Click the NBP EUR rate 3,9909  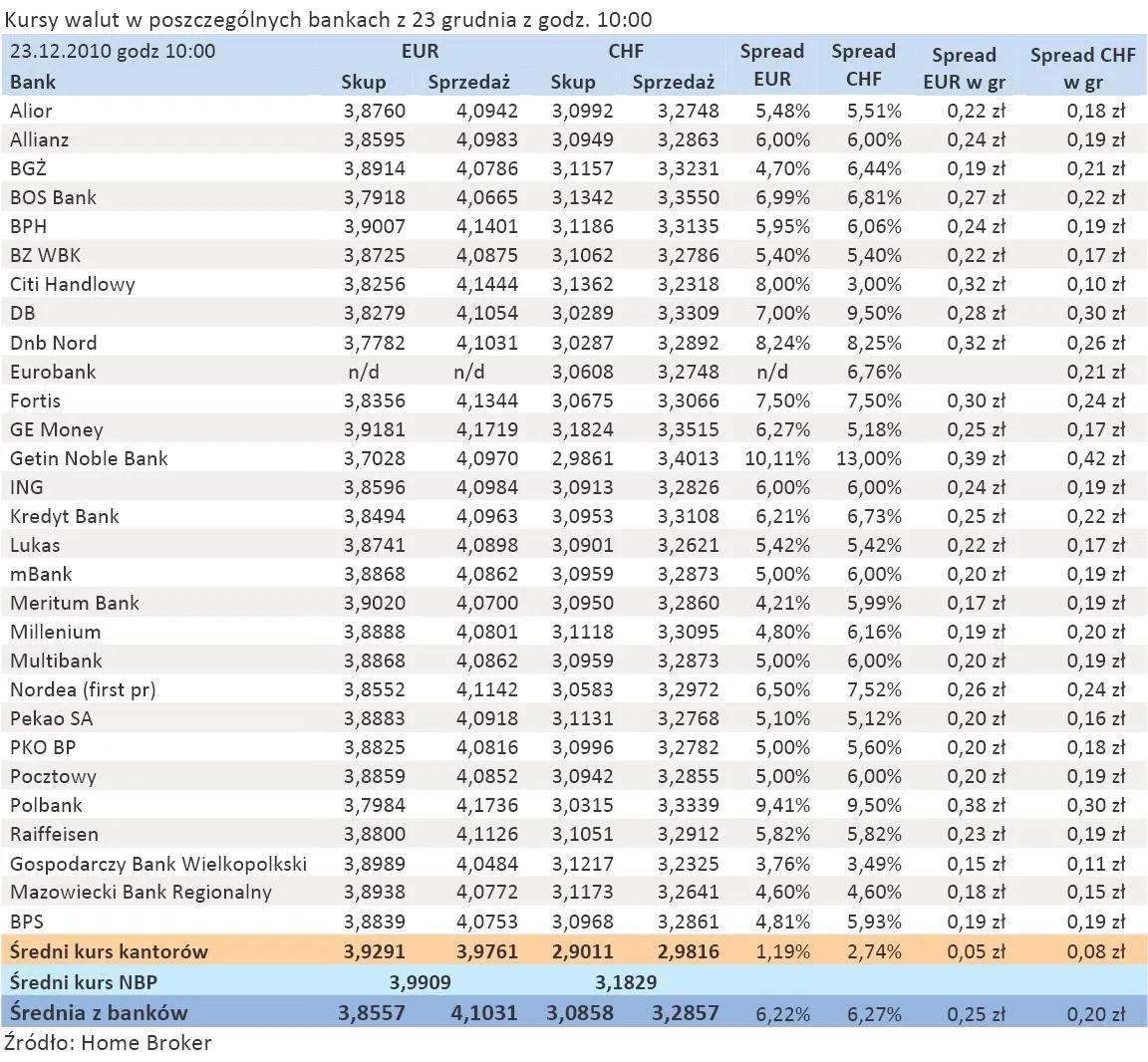coord(420,981)
